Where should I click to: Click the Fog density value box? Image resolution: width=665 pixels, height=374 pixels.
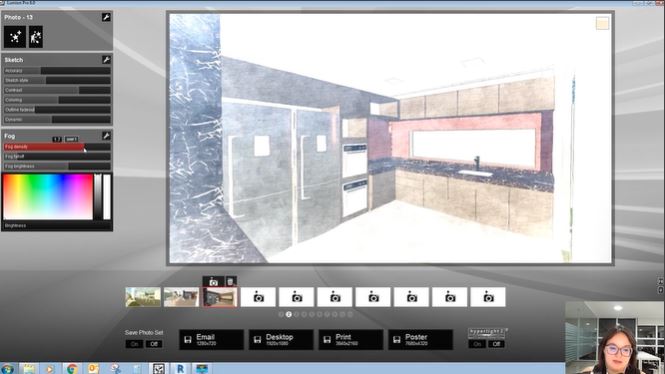[57, 139]
